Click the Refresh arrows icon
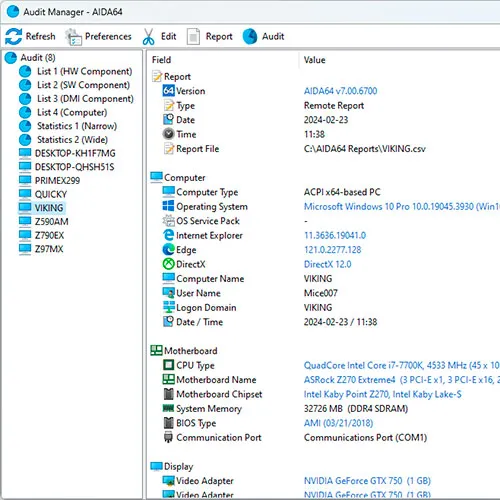This screenshot has height=500, width=500. point(13,36)
